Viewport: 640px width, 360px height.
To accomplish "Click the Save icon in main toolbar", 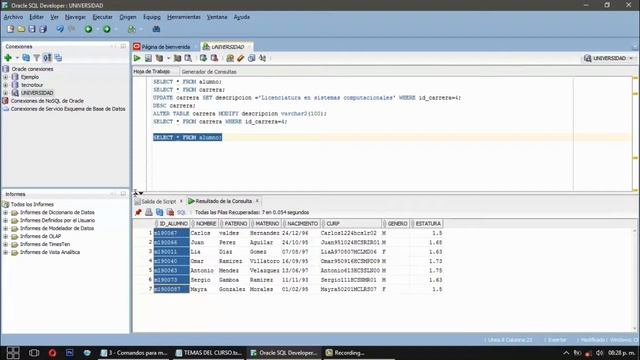I will pyautogui.click(x=32, y=29).
